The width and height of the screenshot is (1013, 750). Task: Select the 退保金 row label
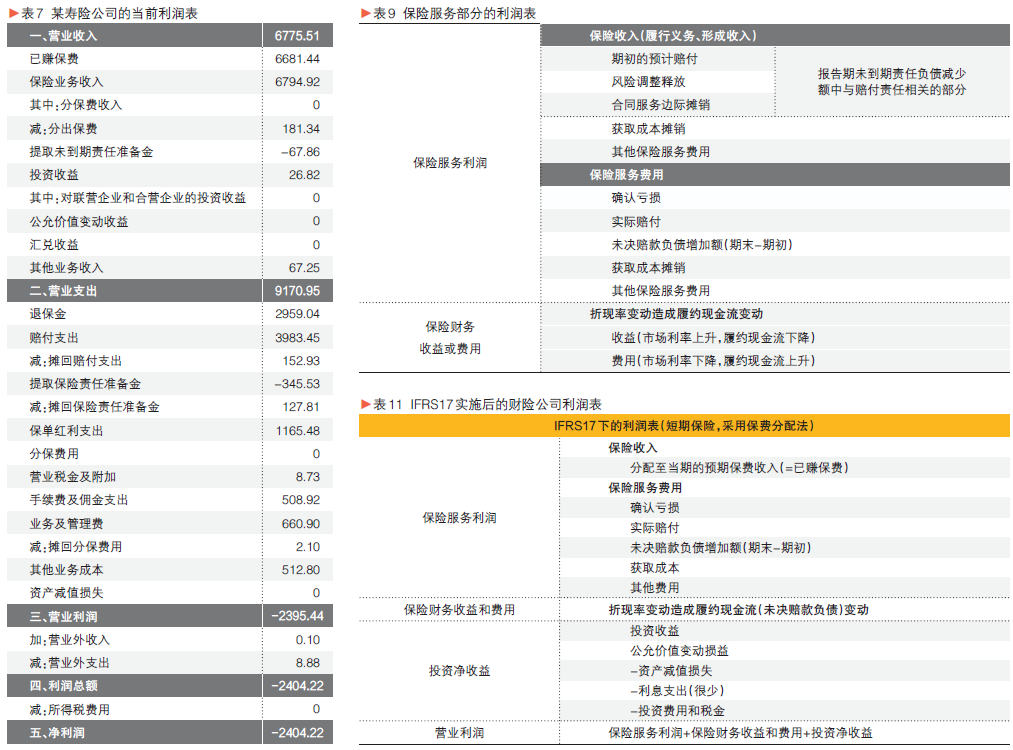(48, 314)
